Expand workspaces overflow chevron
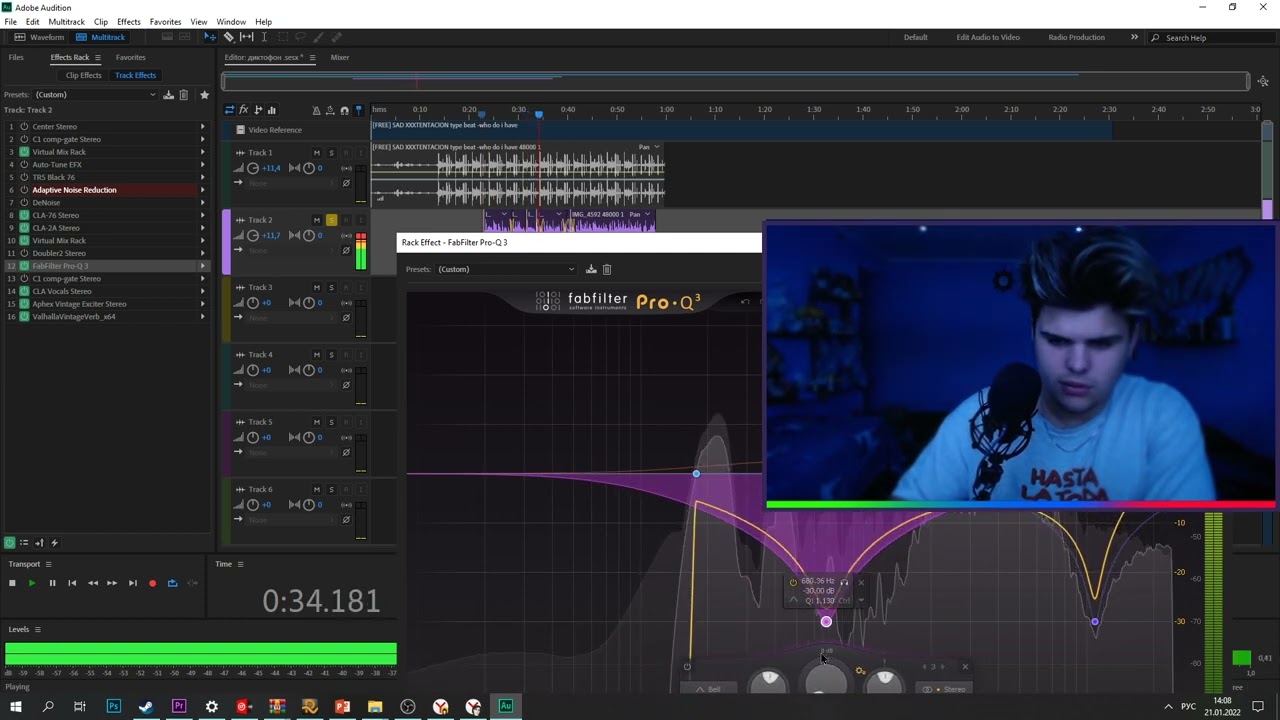This screenshot has width=1280, height=720. [1134, 37]
